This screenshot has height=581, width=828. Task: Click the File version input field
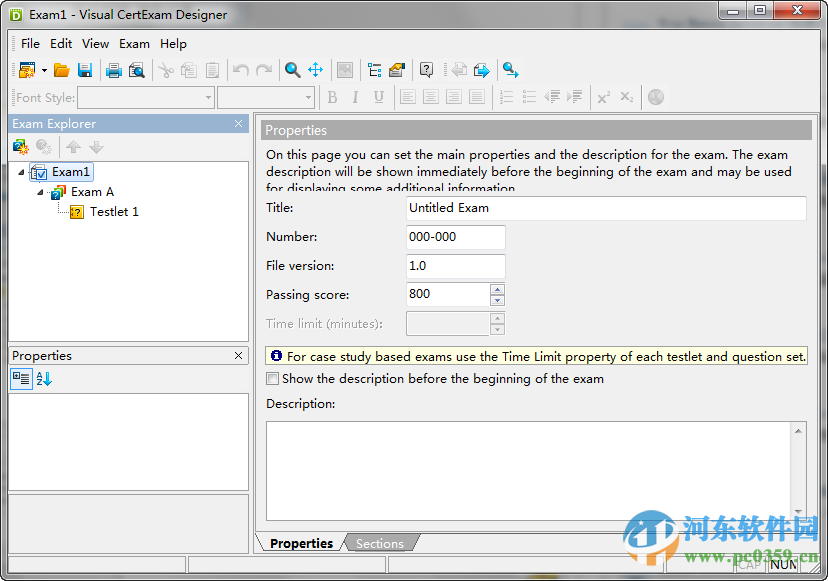click(x=456, y=266)
